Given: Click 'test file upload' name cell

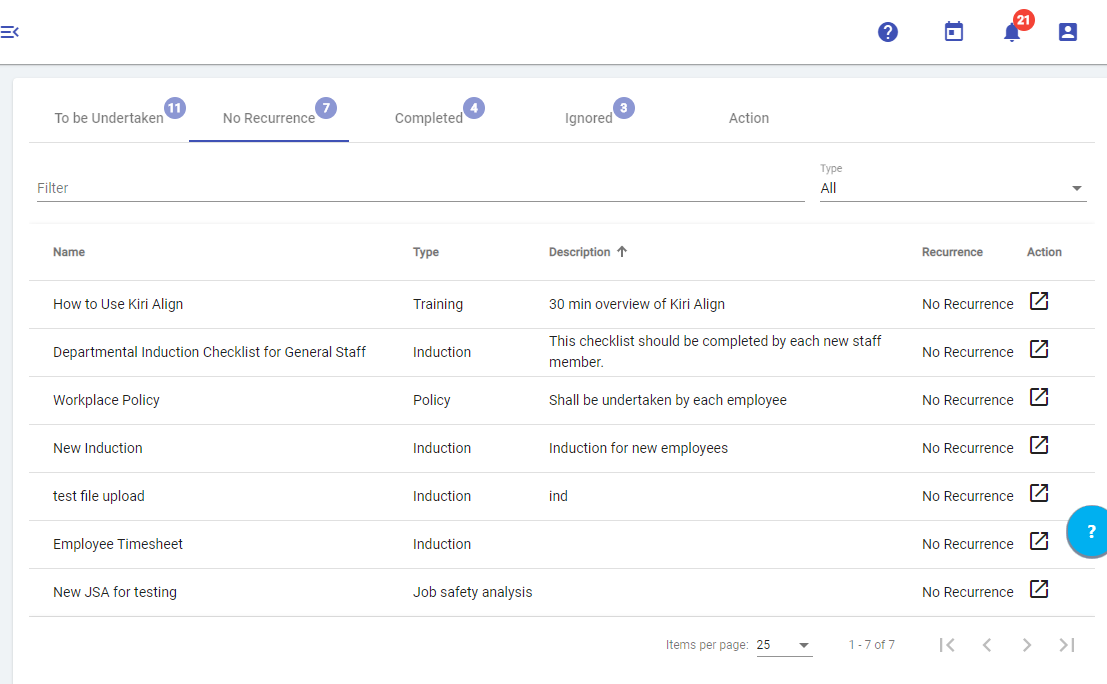Looking at the screenshot, I should coord(99,496).
